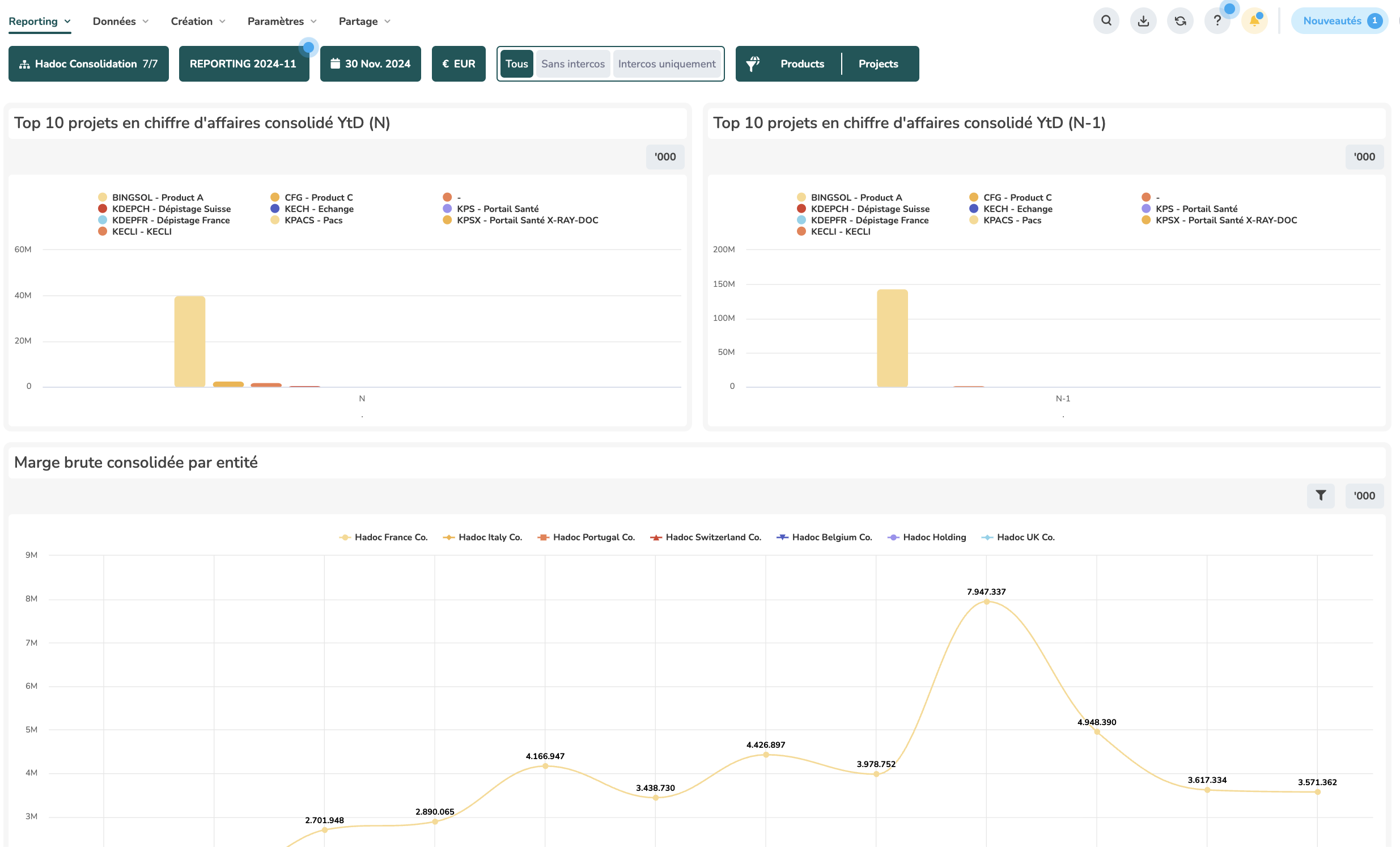Open the Données menu
Screen dimensions: 1400x847
(121, 22)
